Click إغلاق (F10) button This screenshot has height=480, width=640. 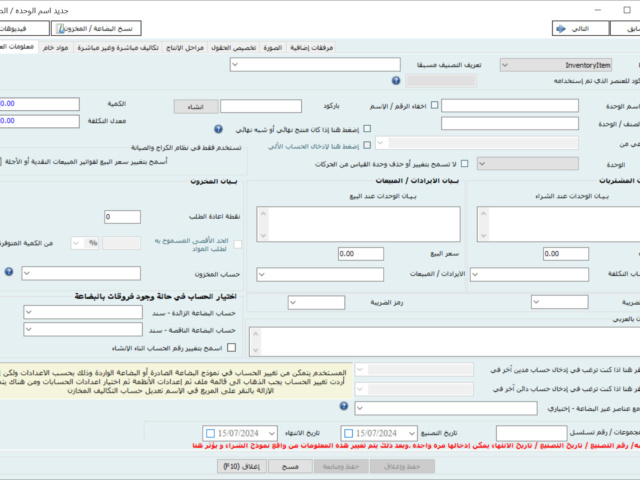tap(242, 466)
